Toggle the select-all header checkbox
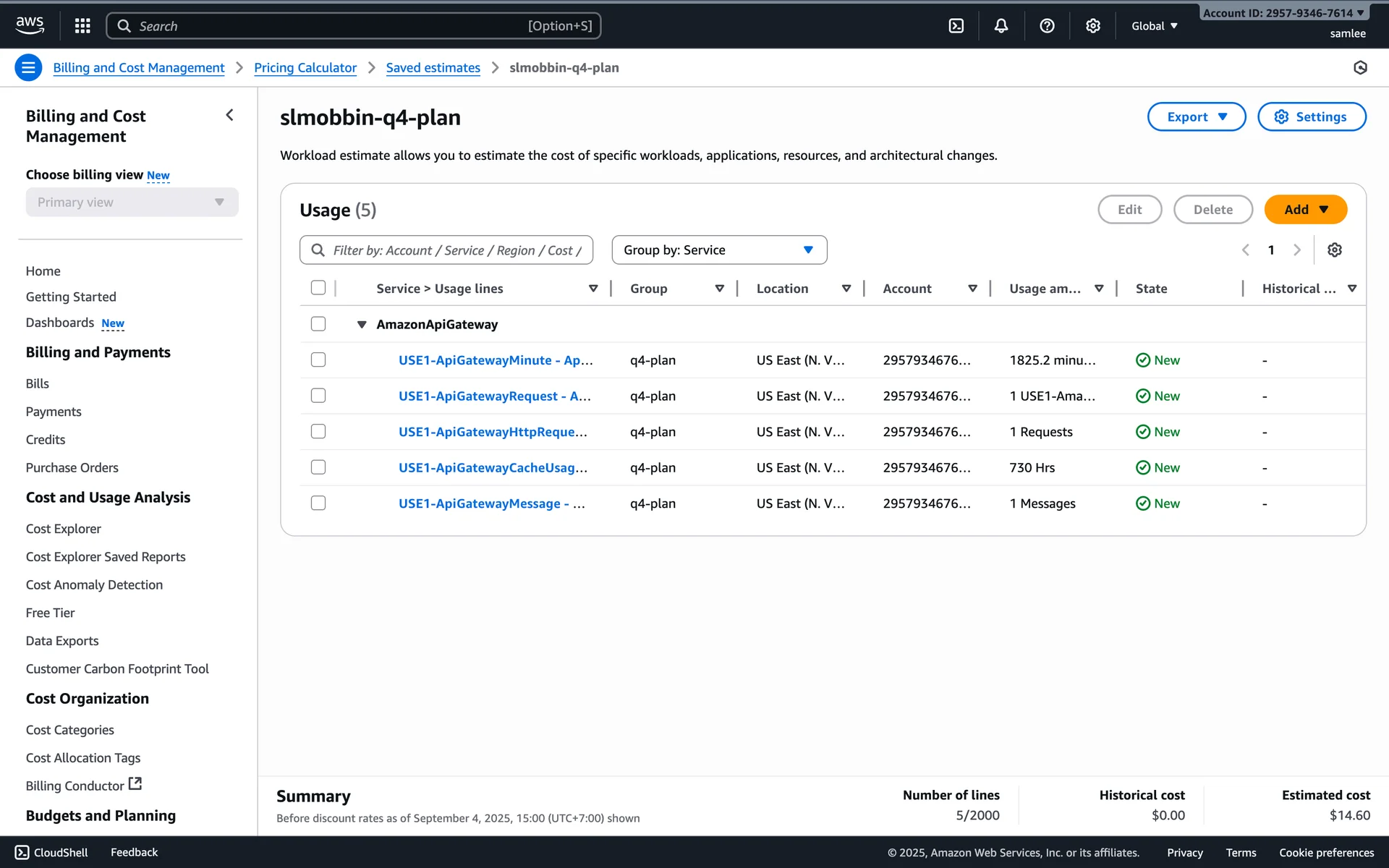Image resolution: width=1389 pixels, height=868 pixels. (318, 288)
